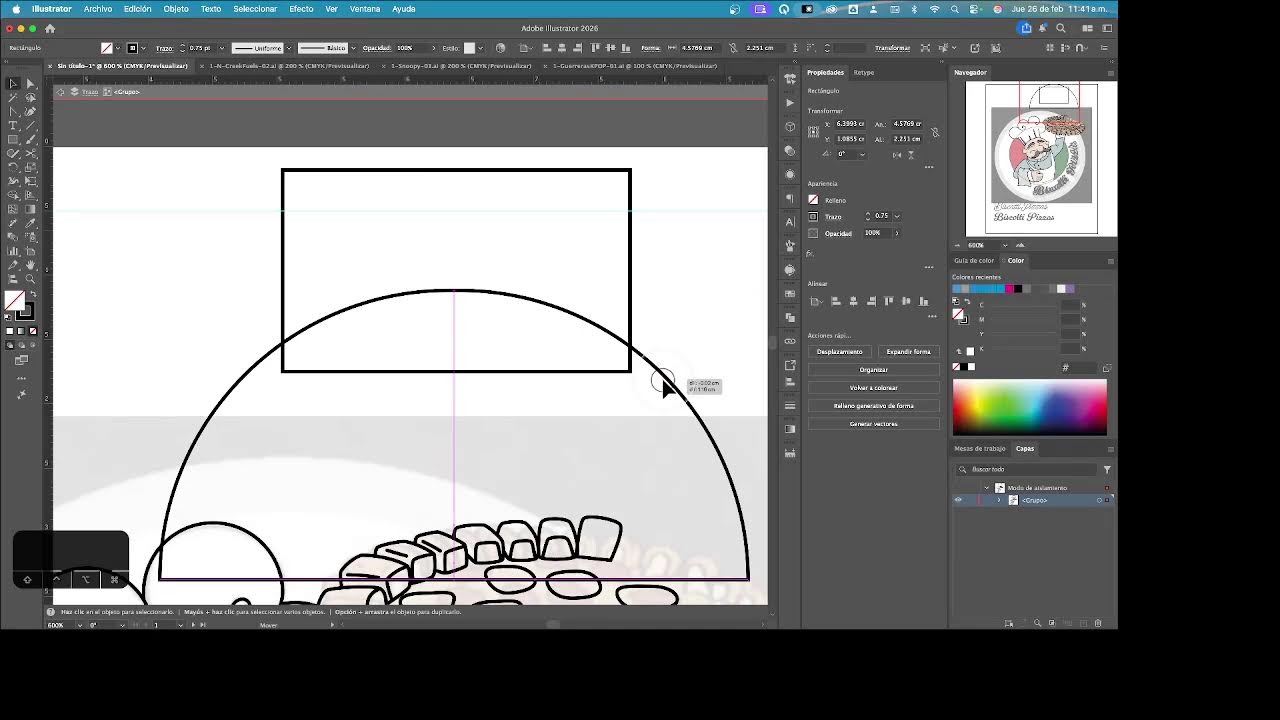Click the exit isolation mode back arrow
Screen dimensions: 1280x720
[x=60, y=92]
